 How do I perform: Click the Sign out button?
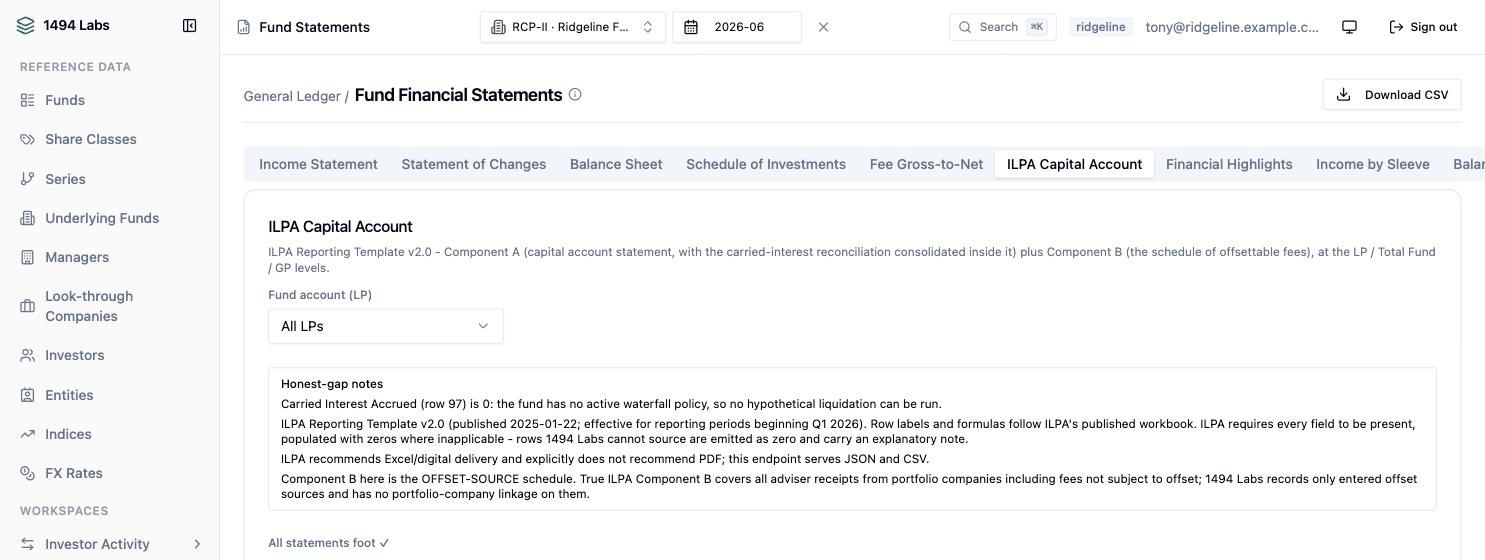(x=1423, y=27)
